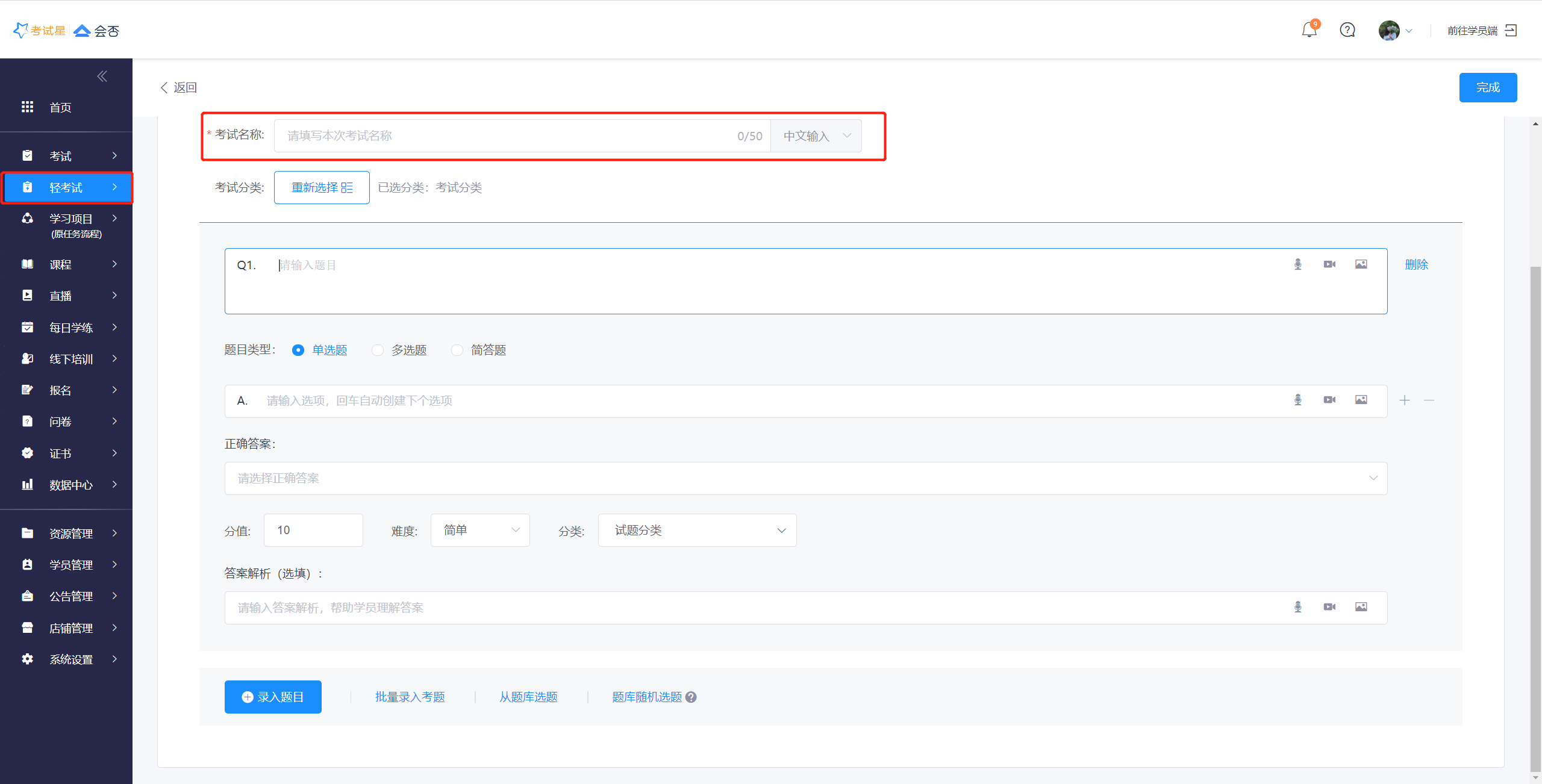This screenshot has width=1542, height=784.
Task: Click help icon beside 题库随机选题
Action: [691, 697]
